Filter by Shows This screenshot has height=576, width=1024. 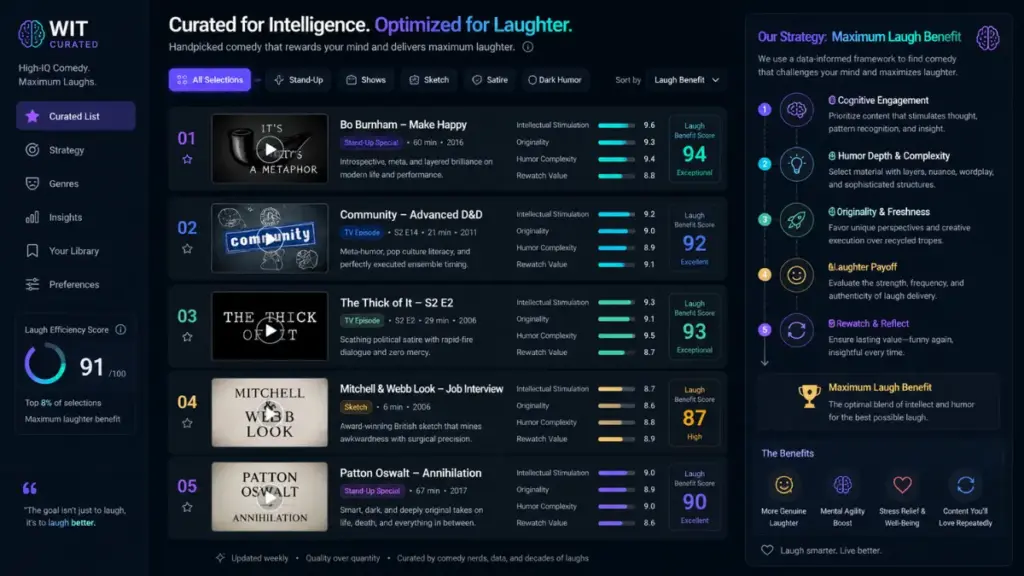(x=366, y=80)
